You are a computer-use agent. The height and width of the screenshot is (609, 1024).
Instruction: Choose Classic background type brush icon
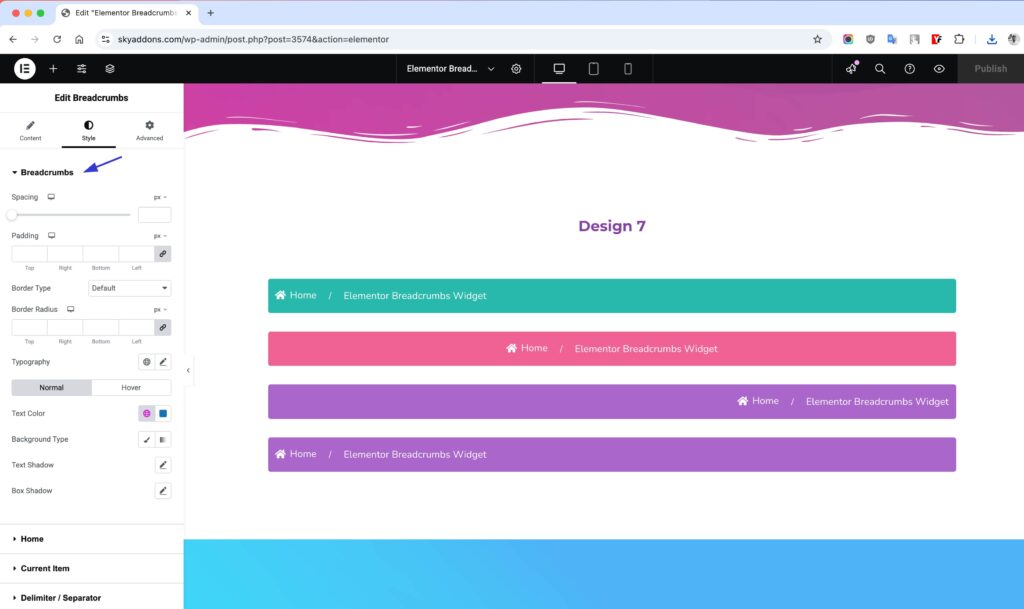pyautogui.click(x=146, y=439)
